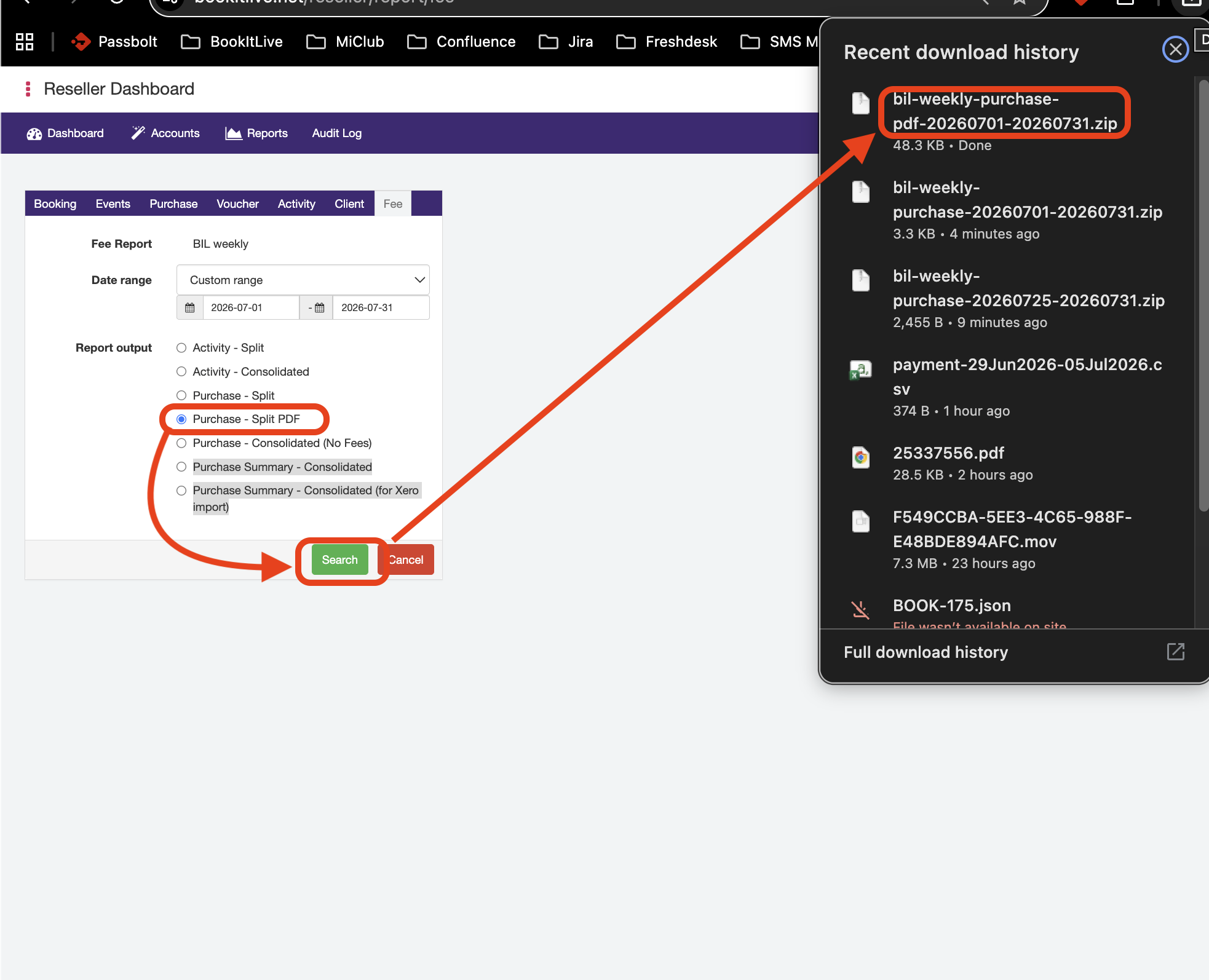The height and width of the screenshot is (980, 1209).
Task: Open Reports in the purple nav bar
Action: pos(256,133)
